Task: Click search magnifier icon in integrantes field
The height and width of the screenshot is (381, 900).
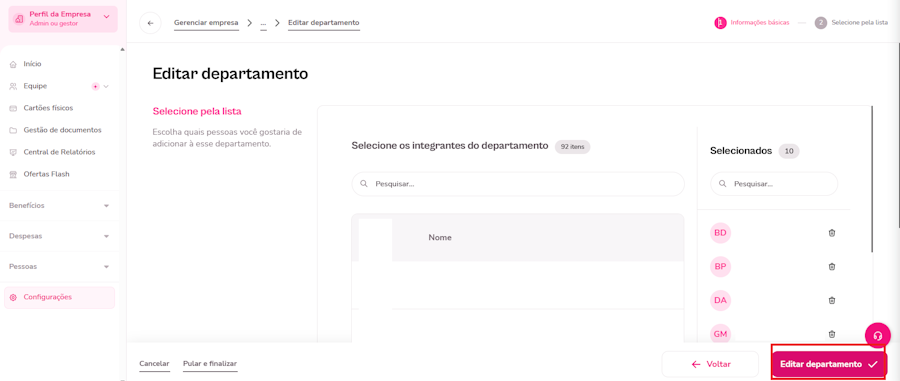Action: (363, 184)
